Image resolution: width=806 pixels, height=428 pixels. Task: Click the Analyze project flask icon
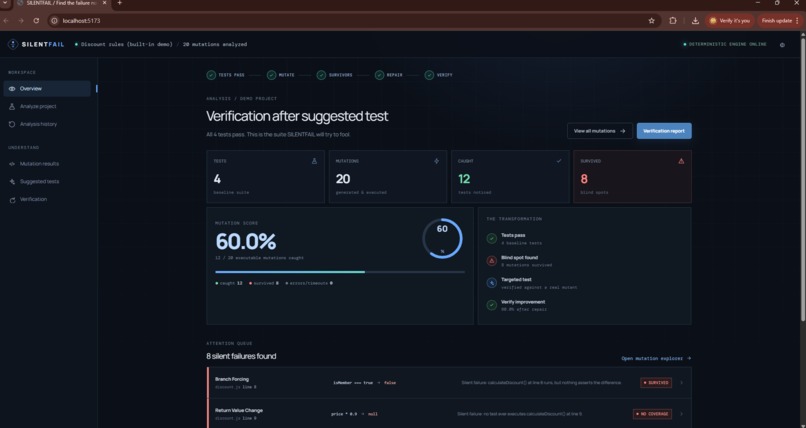pos(12,106)
